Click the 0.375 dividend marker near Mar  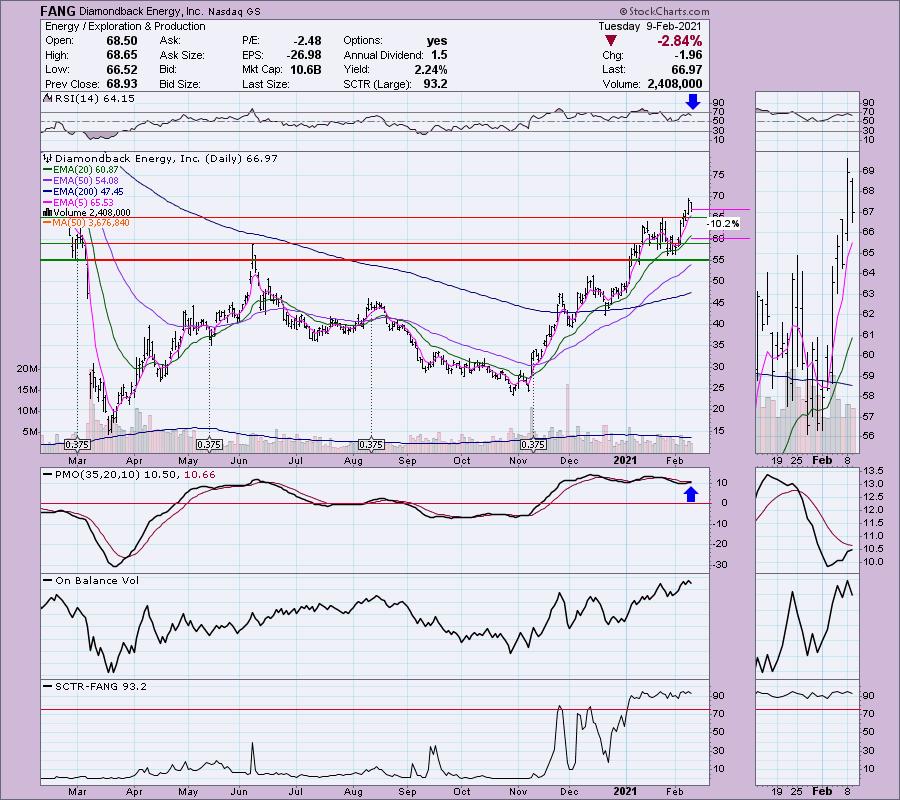(77, 445)
